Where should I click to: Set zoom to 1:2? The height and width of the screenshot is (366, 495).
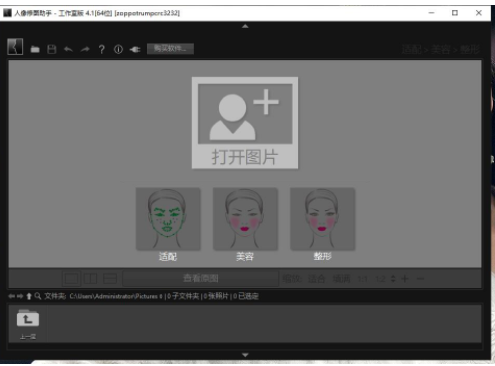click(x=380, y=279)
